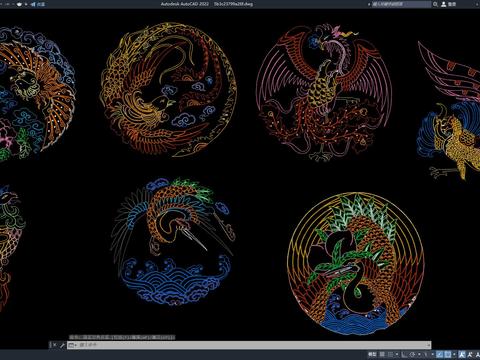Image resolution: width=480 pixels, height=360 pixels.
Task: Toggle annotation auto-scale icon in status bar
Action: (470, 354)
